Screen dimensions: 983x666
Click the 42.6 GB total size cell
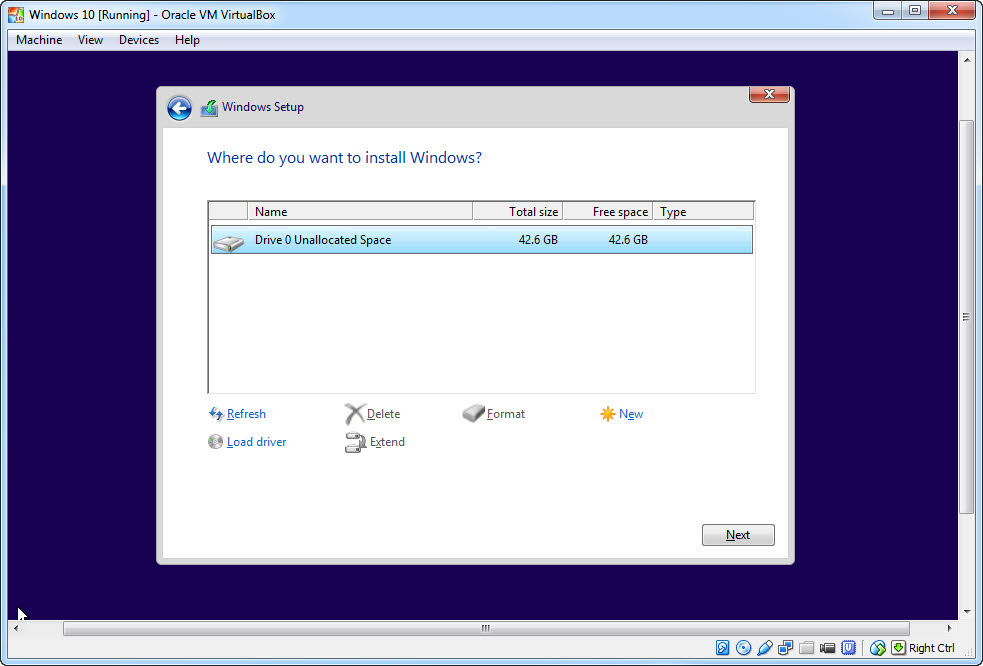tap(538, 240)
